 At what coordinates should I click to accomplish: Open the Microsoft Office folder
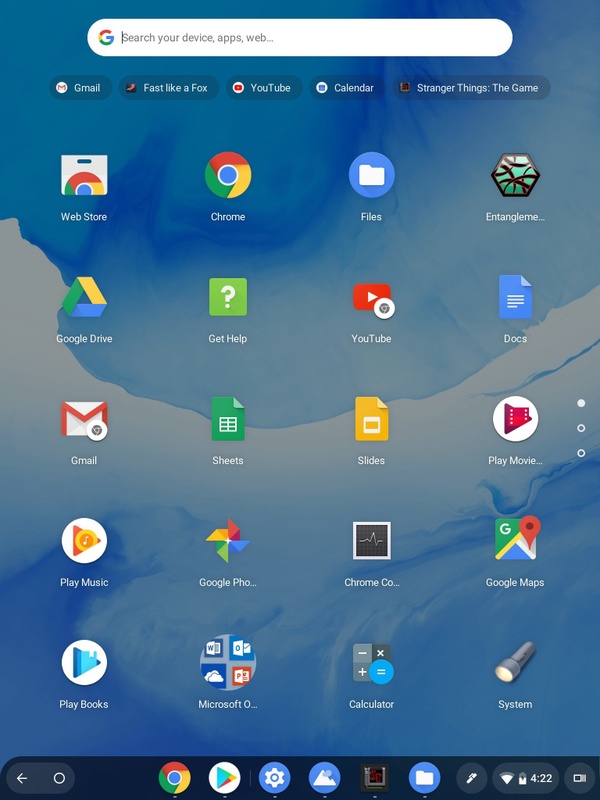click(228, 663)
